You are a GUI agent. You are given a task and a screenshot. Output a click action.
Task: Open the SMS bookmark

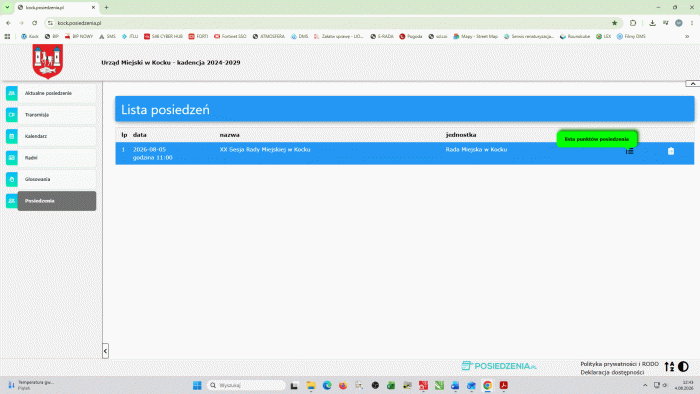pos(107,37)
